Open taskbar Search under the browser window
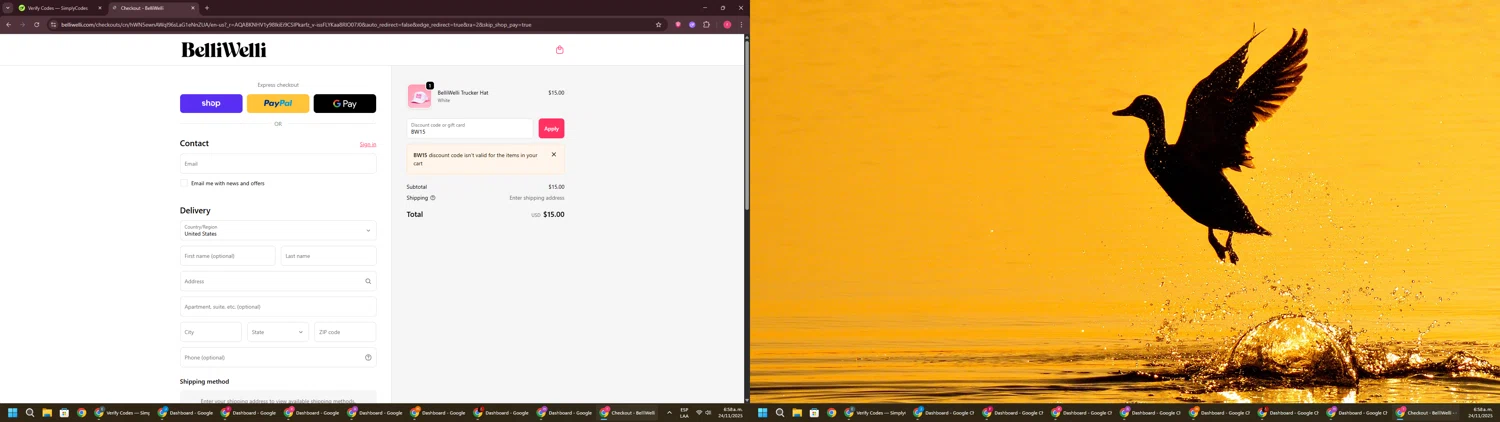 click(30, 412)
